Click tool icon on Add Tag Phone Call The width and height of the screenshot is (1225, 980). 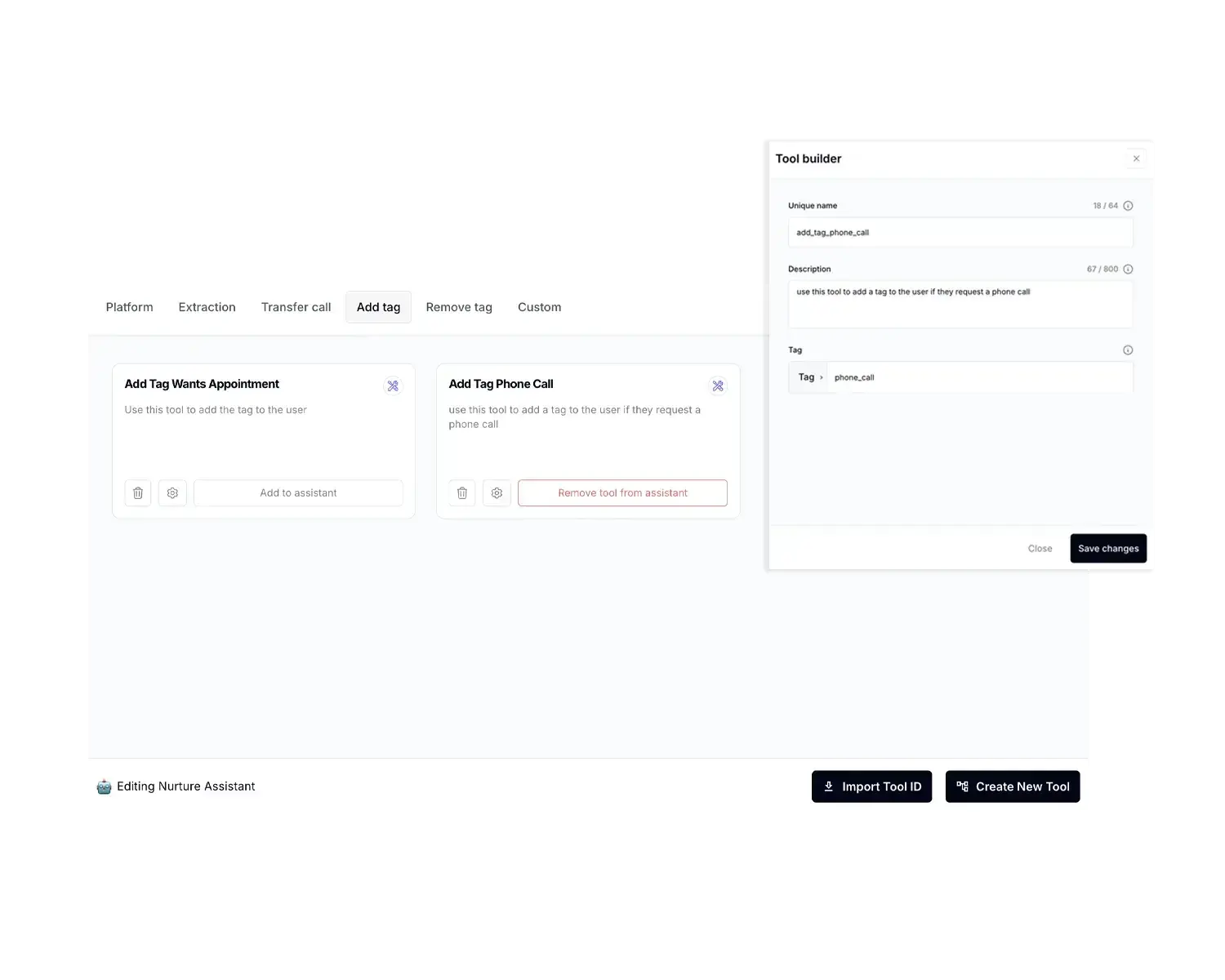click(718, 385)
